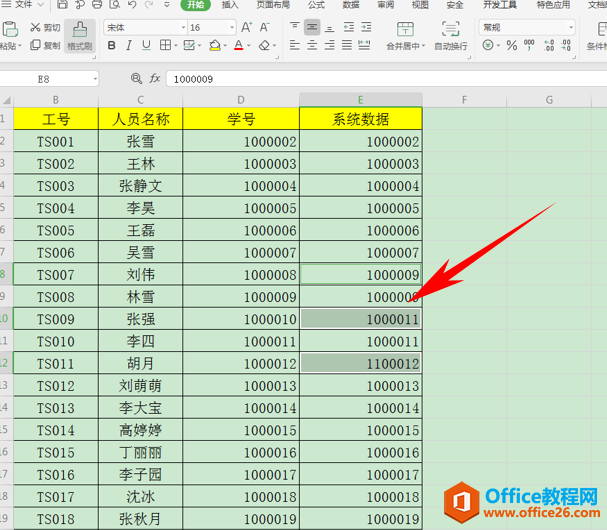This screenshot has width=607, height=530.
Task: Switch to the 插入 (Insert) tab
Action: pyautogui.click(x=230, y=5)
